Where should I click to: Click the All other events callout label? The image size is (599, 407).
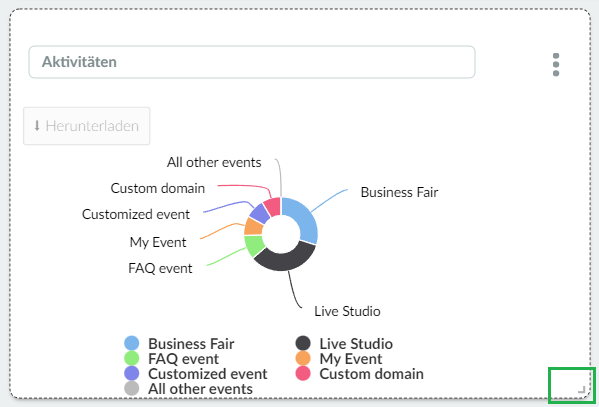(214, 162)
